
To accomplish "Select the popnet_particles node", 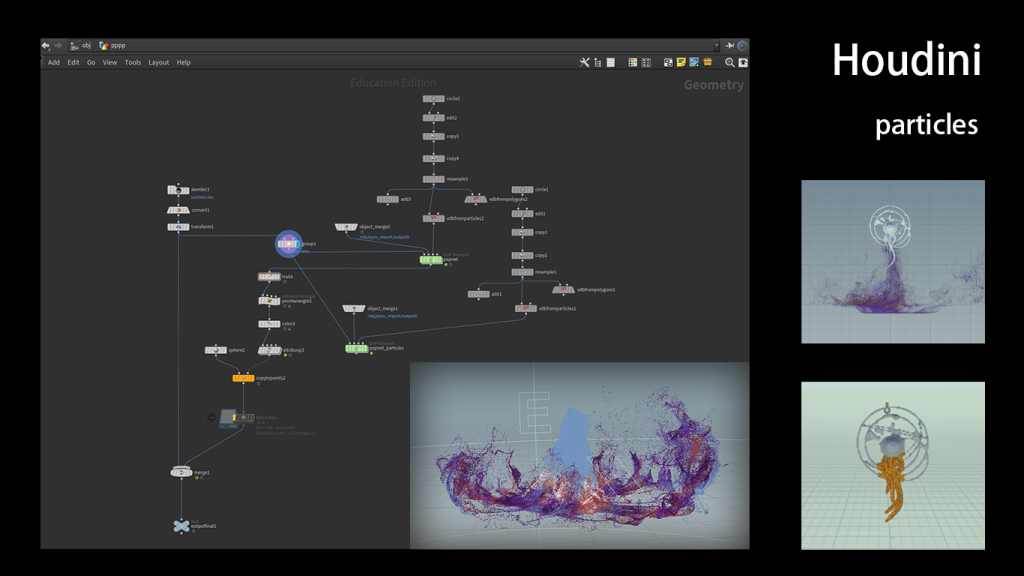I will click(357, 349).
